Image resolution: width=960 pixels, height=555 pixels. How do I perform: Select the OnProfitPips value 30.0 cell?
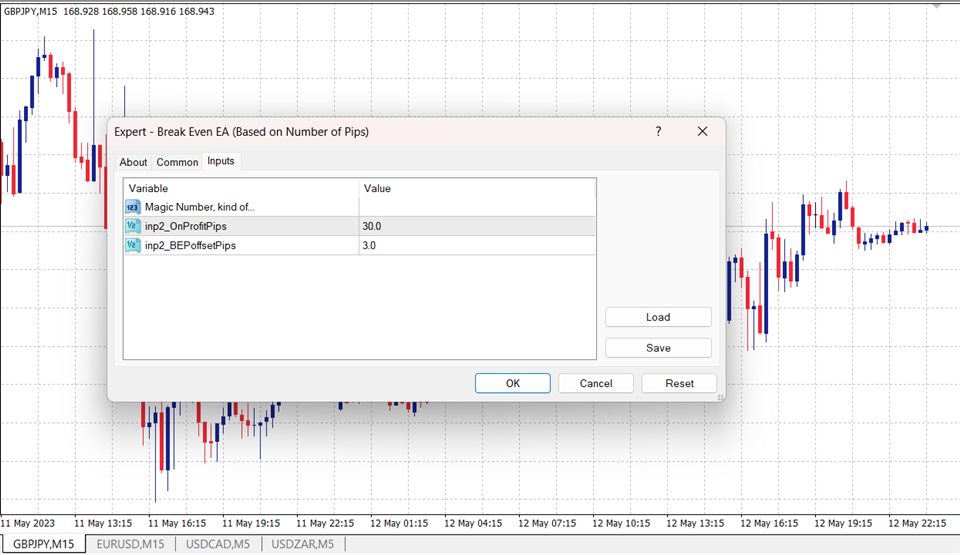[x=476, y=226]
